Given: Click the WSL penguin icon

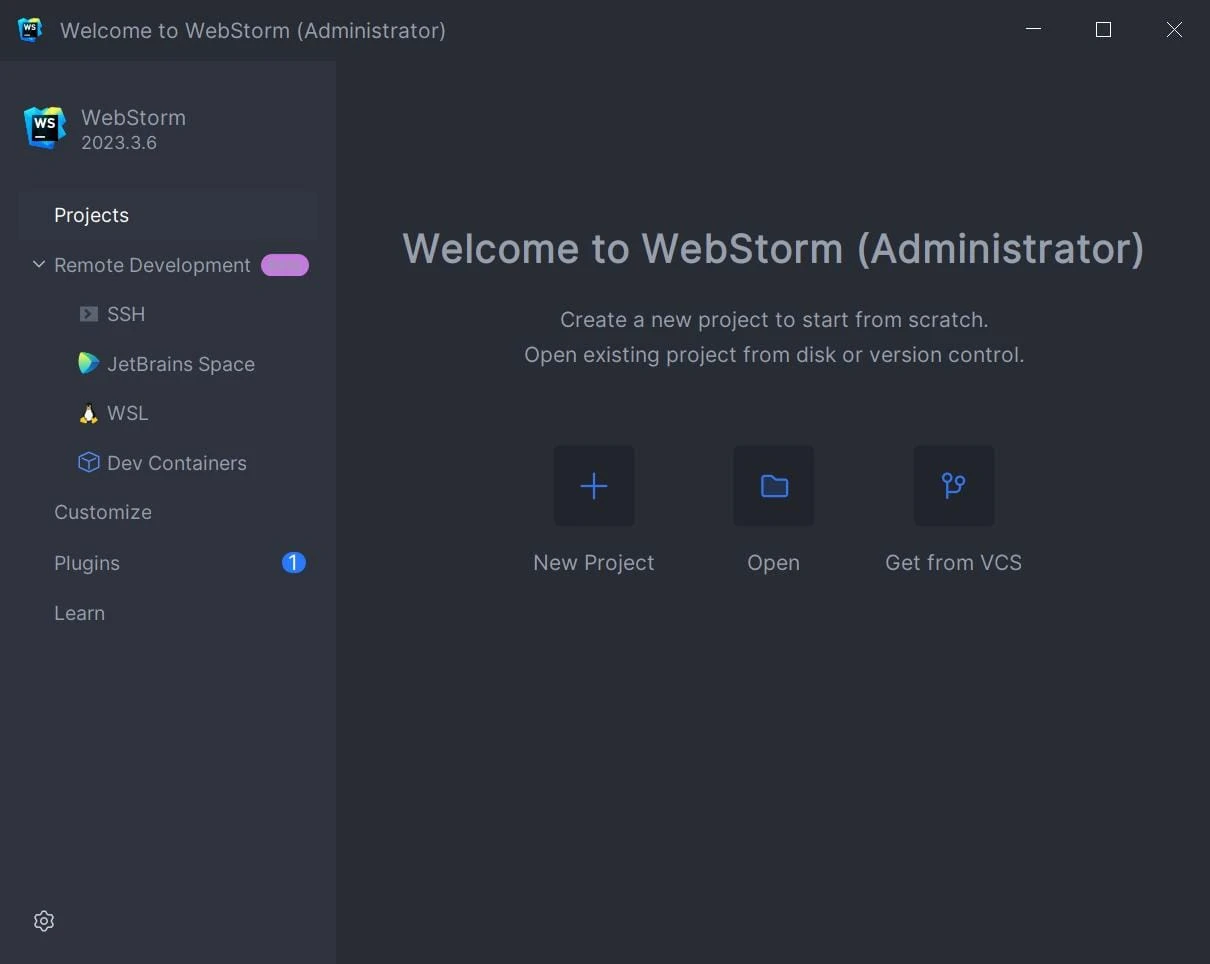Looking at the screenshot, I should (88, 413).
